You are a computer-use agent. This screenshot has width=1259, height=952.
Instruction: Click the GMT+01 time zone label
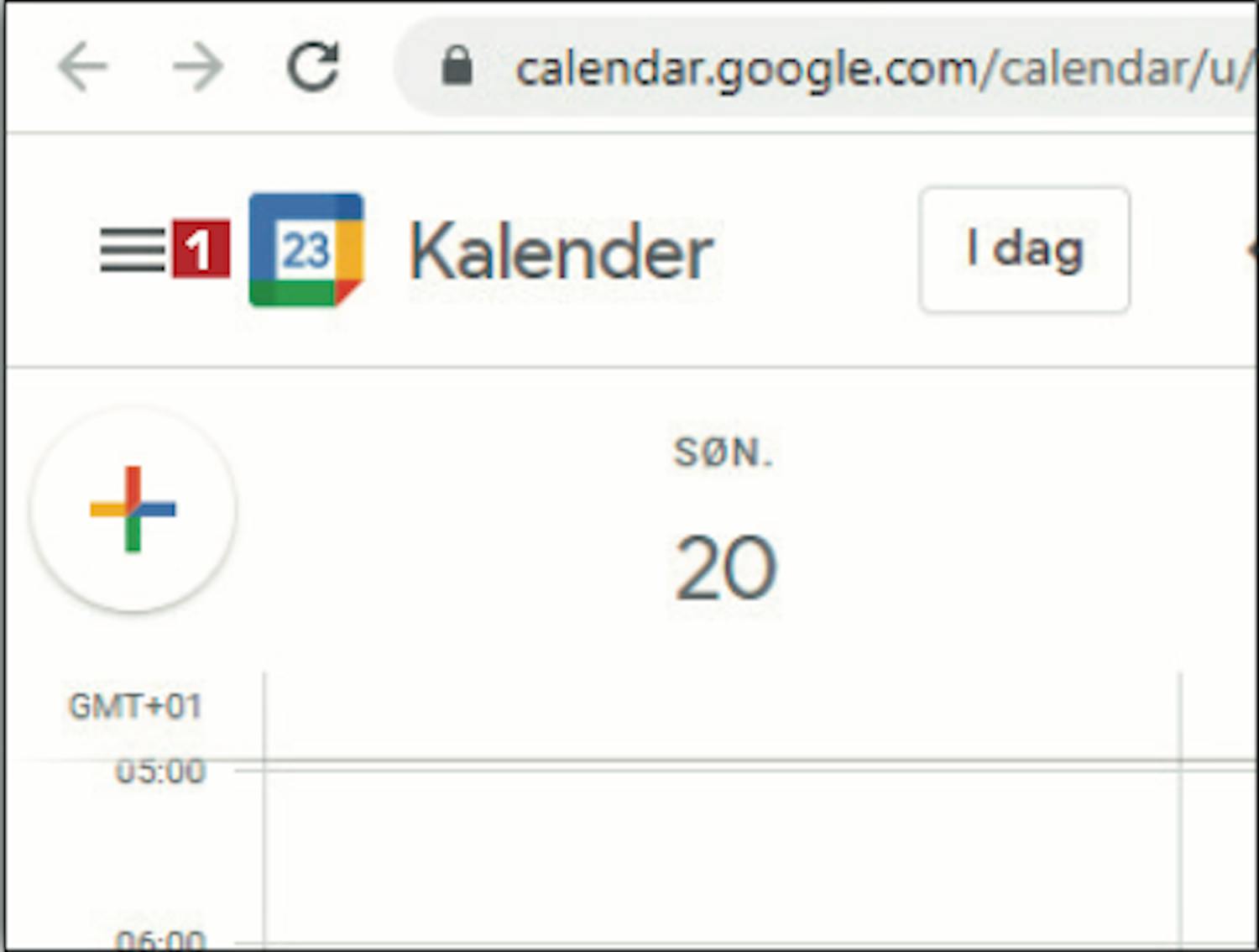coord(135,707)
